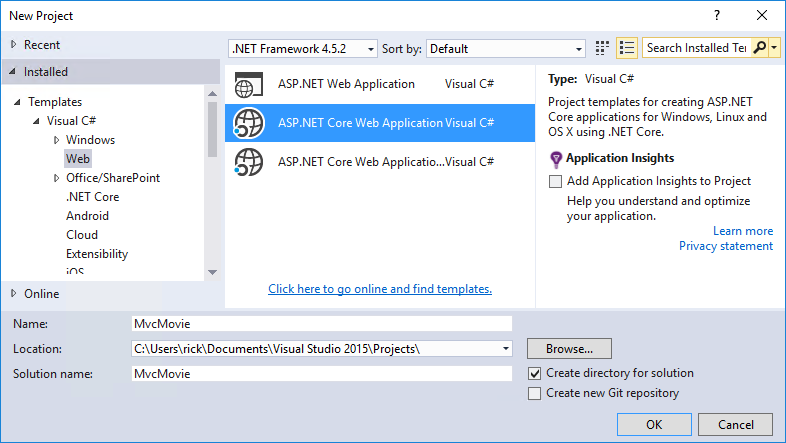Check Create new Git repository
Viewport: 786px width, 443px height.
point(534,393)
